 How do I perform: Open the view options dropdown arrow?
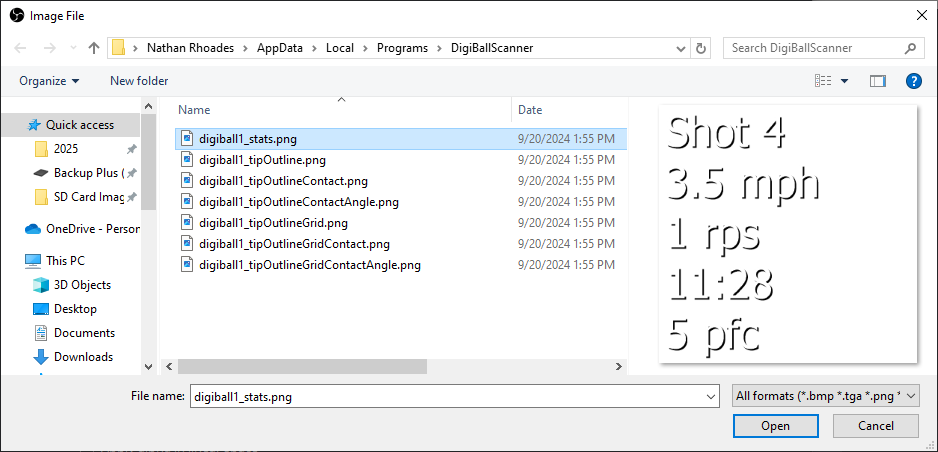844,81
